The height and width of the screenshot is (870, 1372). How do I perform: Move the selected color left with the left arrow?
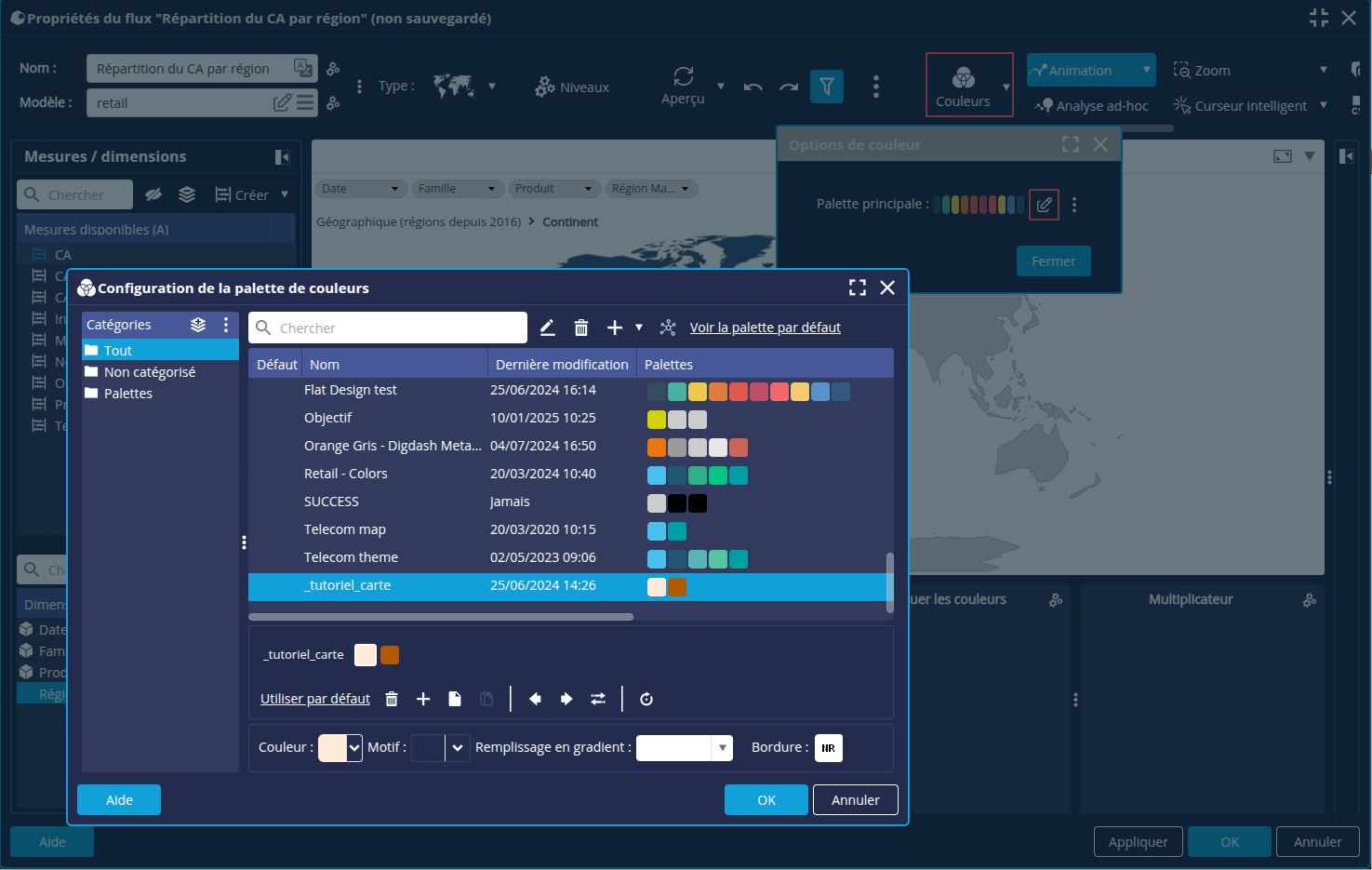535,699
